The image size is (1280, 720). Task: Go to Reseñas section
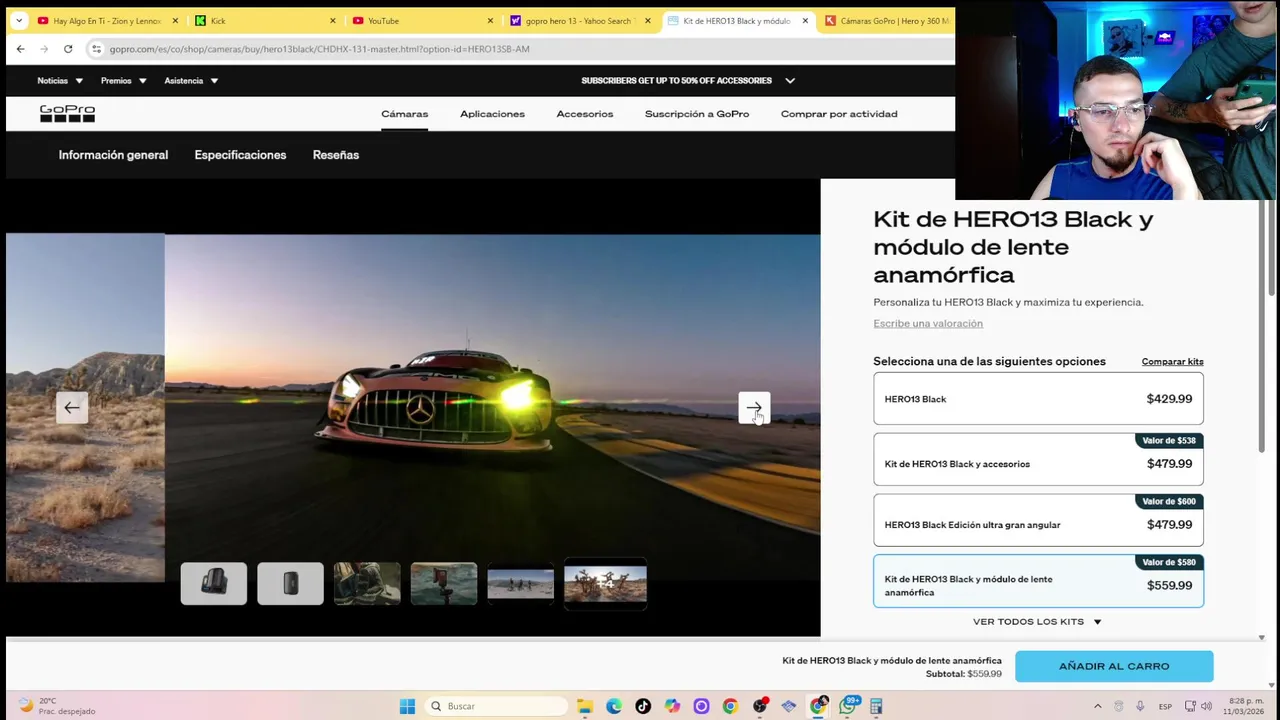click(x=336, y=155)
